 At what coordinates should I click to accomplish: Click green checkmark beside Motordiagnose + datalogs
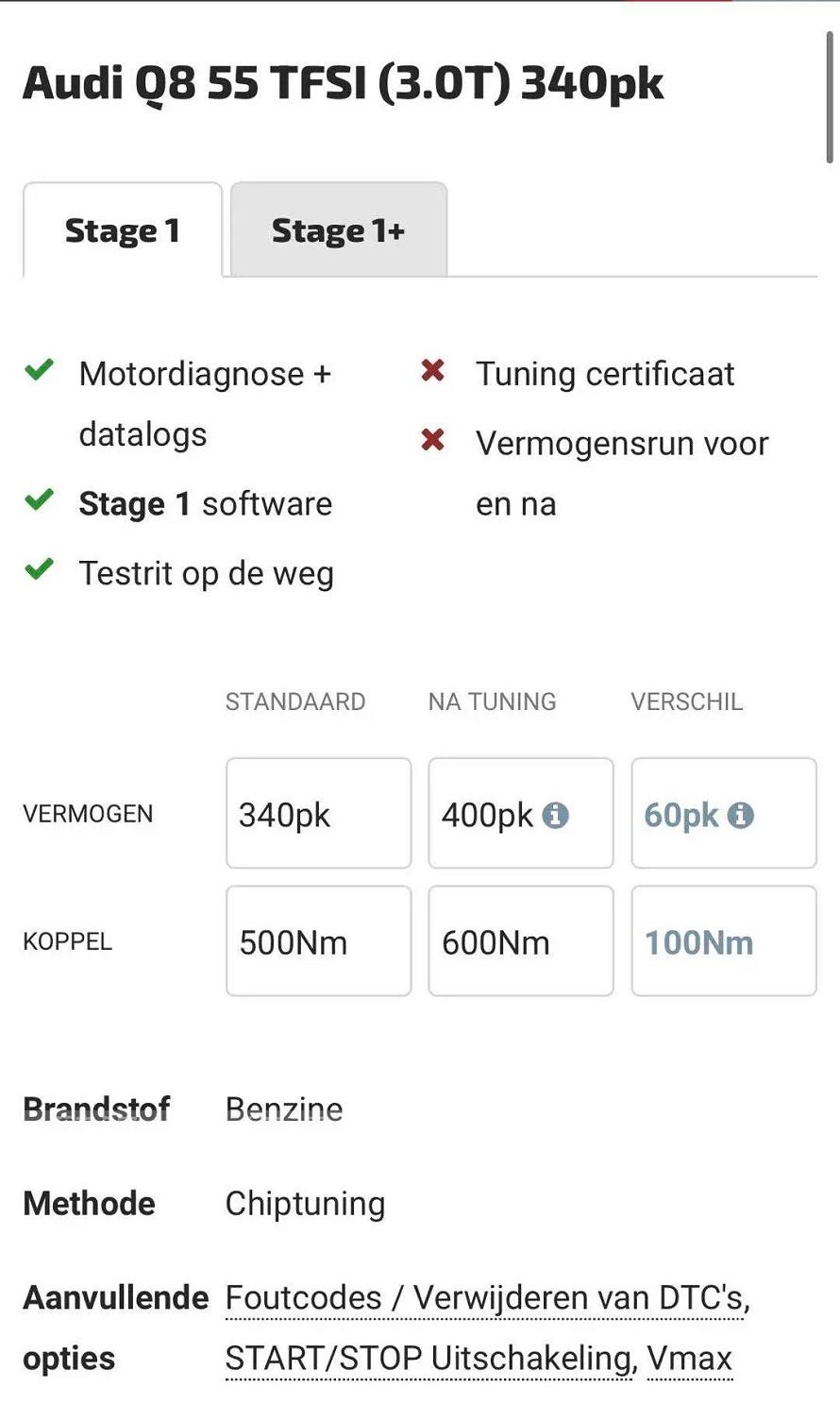39,369
